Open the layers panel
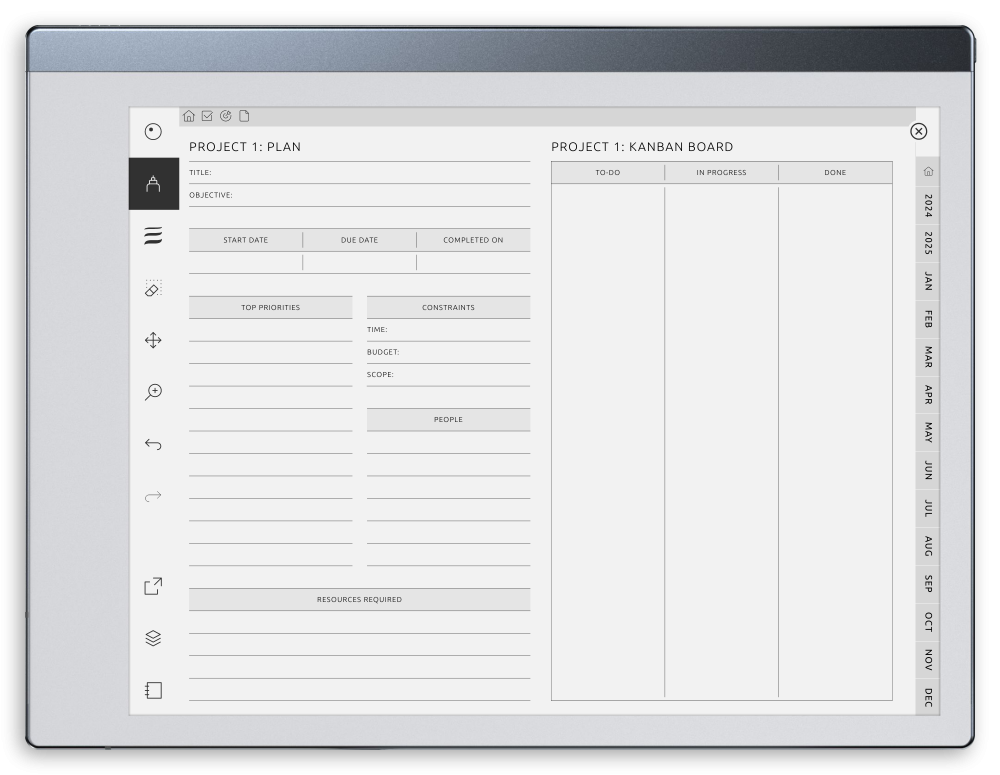Screen dimensions: 1000x775 153,638
